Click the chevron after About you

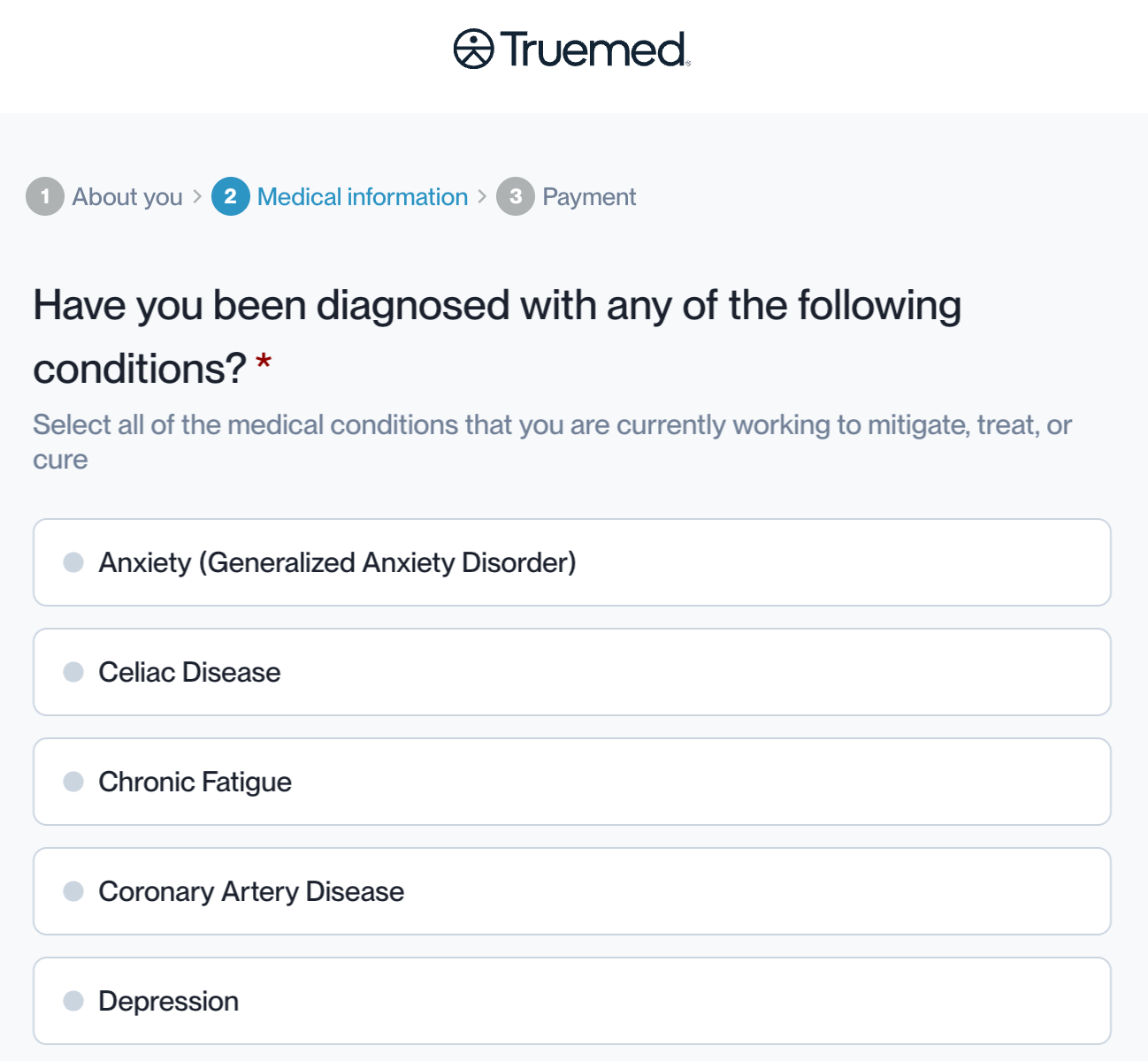pyautogui.click(x=197, y=196)
